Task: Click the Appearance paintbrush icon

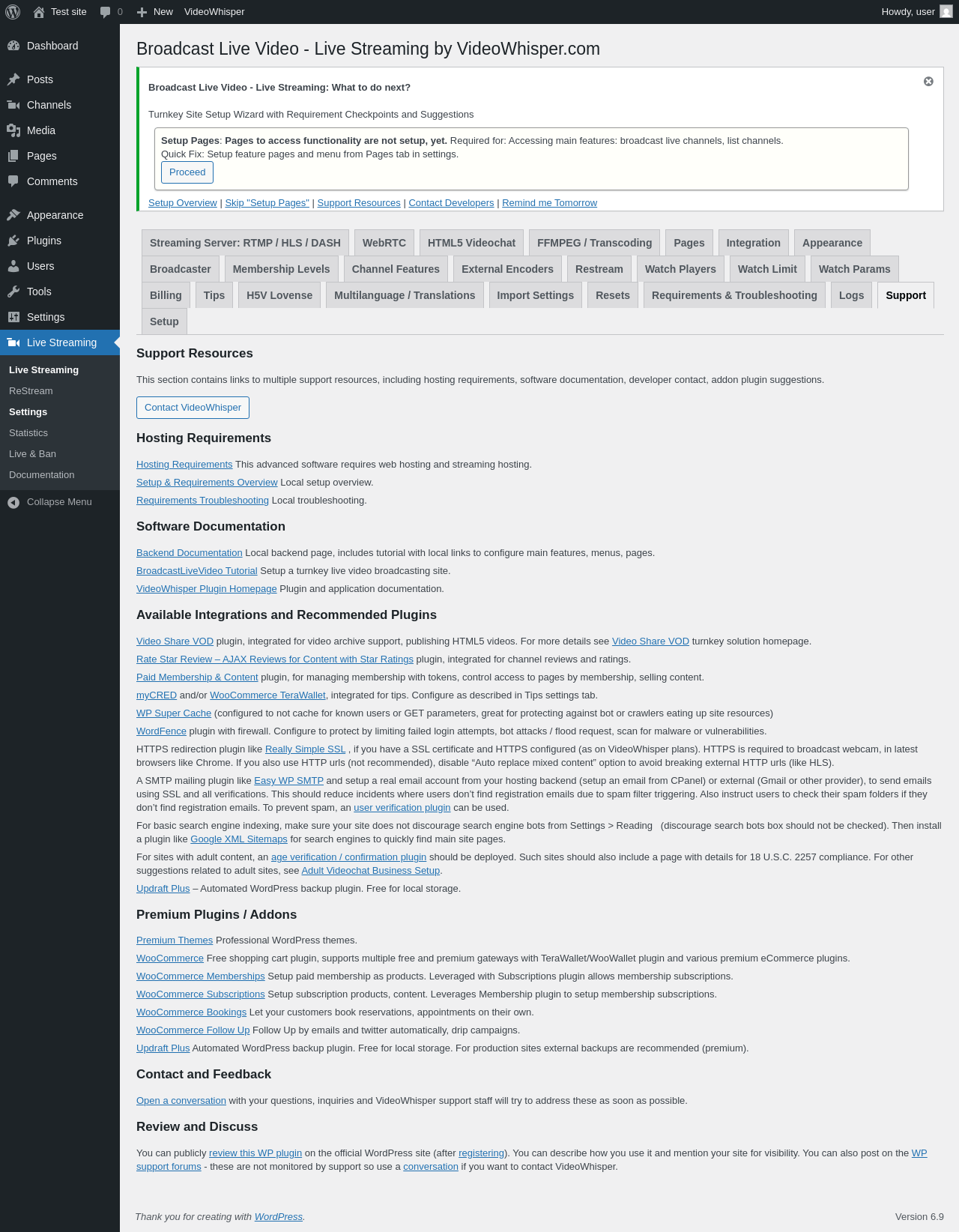Action: click(x=13, y=215)
